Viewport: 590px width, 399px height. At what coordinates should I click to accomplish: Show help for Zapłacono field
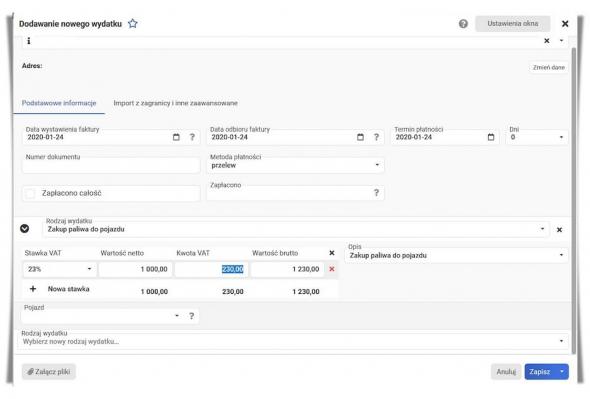pos(376,193)
